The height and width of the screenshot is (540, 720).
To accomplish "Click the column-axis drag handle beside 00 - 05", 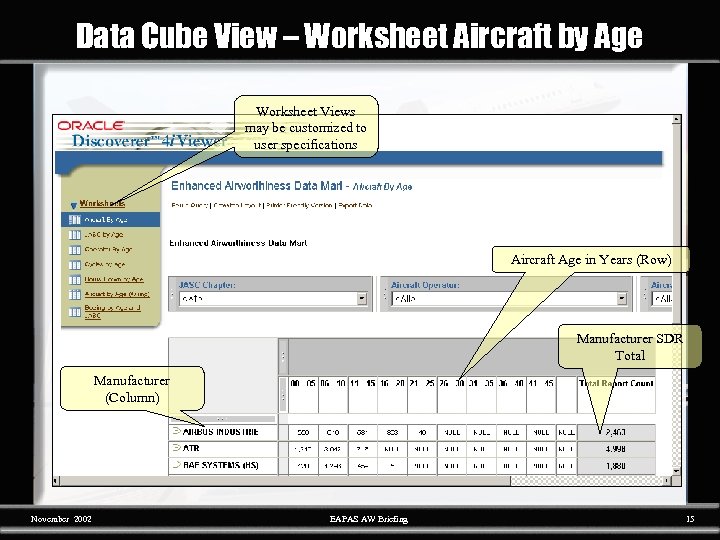I will point(283,395).
